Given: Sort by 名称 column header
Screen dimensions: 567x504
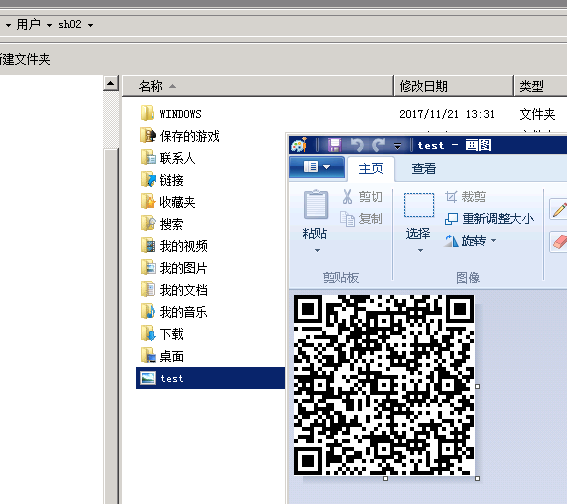Looking at the screenshot, I should (258, 86).
